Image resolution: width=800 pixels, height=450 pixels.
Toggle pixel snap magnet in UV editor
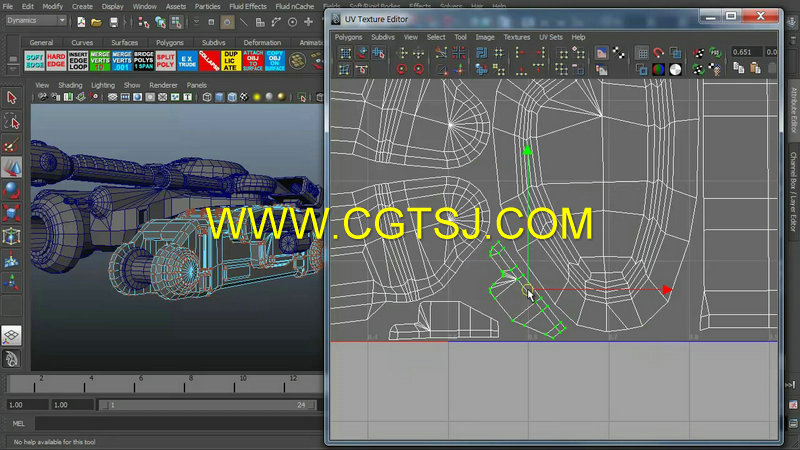[659, 53]
